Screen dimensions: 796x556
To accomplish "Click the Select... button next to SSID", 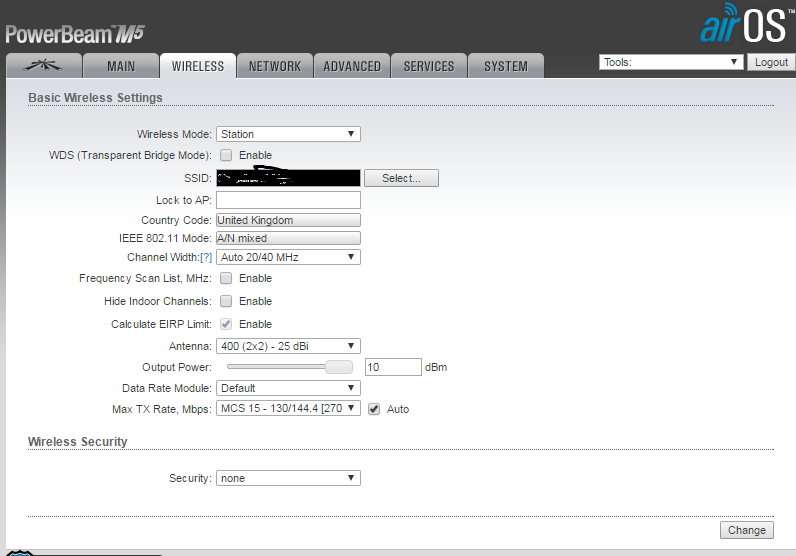I will tap(401, 178).
